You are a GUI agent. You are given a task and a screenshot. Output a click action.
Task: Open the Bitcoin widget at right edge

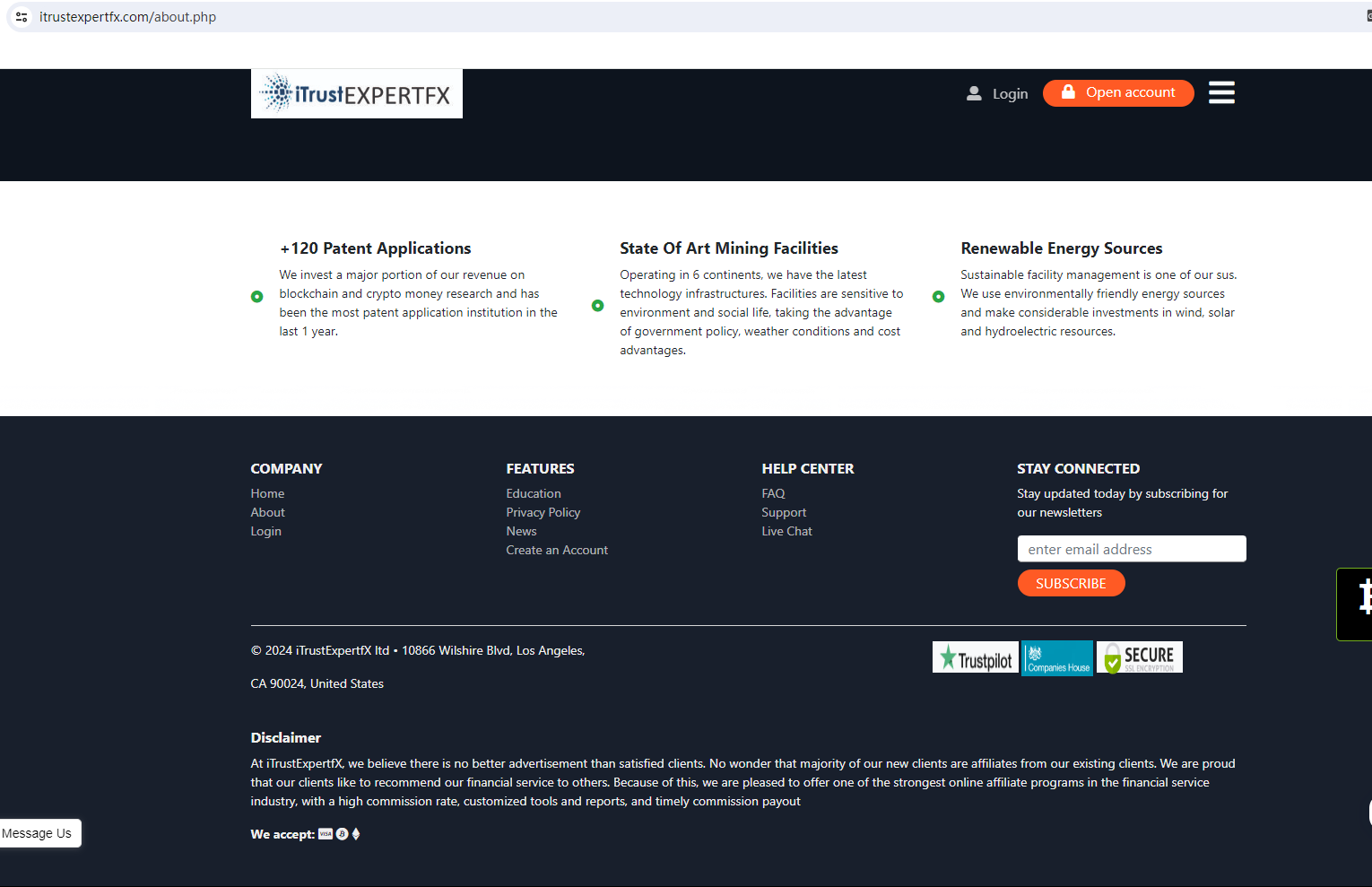point(1356,604)
